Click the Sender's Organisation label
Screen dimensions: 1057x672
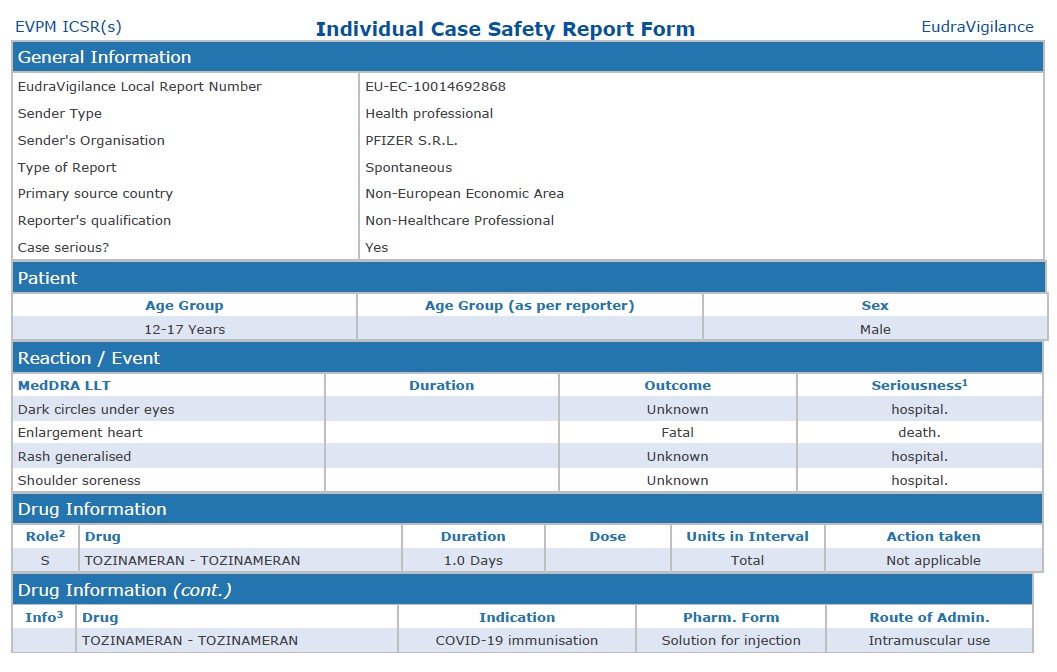click(x=91, y=140)
